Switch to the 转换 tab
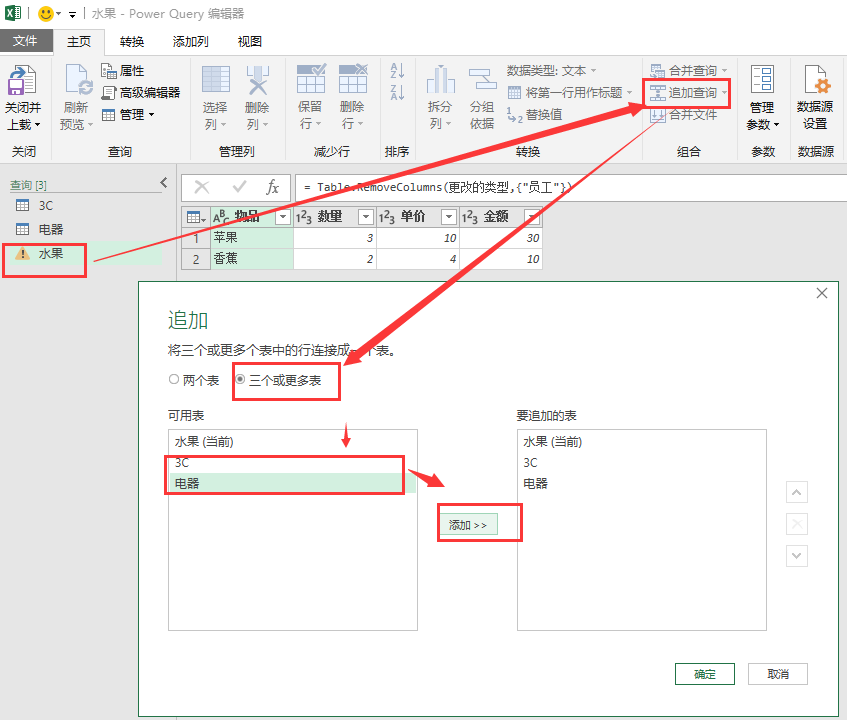This screenshot has width=847, height=720. 132,42
